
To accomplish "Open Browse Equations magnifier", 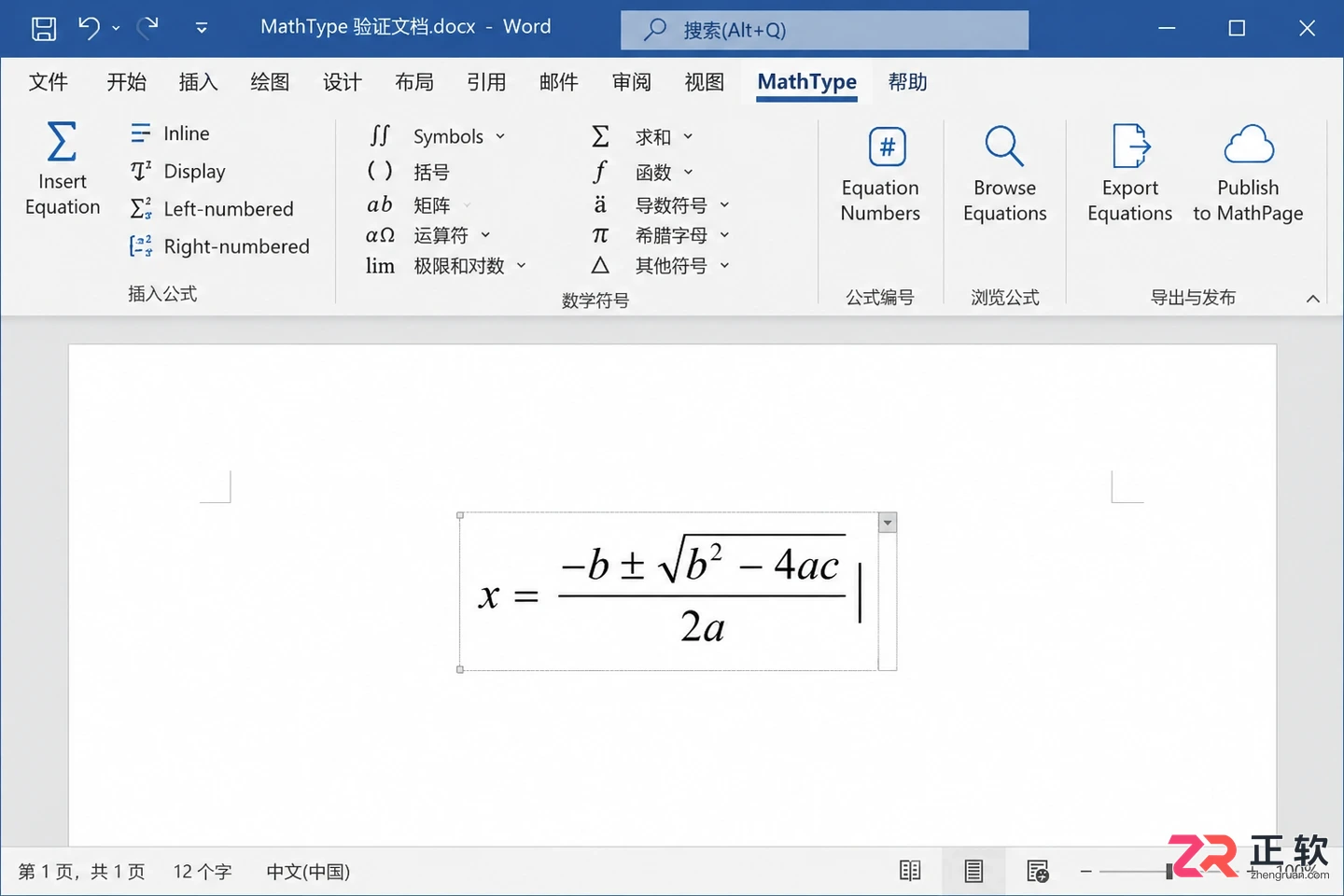I will click(1004, 147).
